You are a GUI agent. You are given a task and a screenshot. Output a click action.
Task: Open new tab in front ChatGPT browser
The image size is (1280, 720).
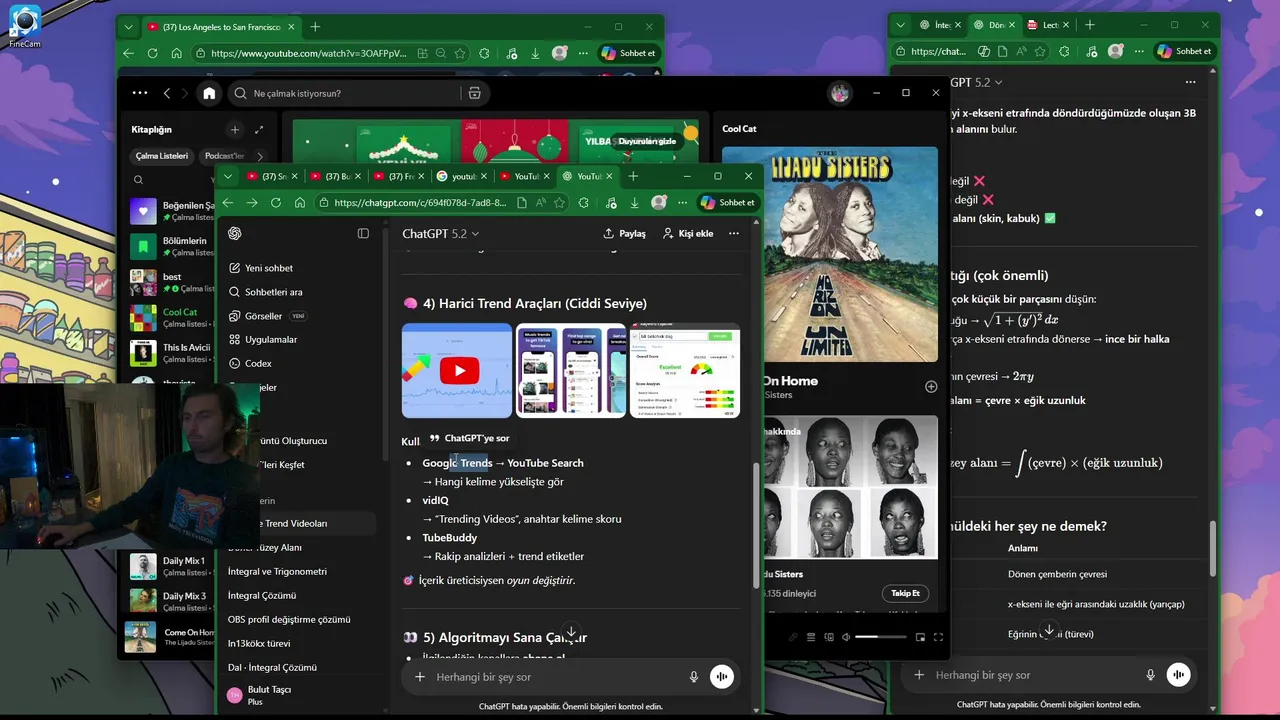(633, 176)
